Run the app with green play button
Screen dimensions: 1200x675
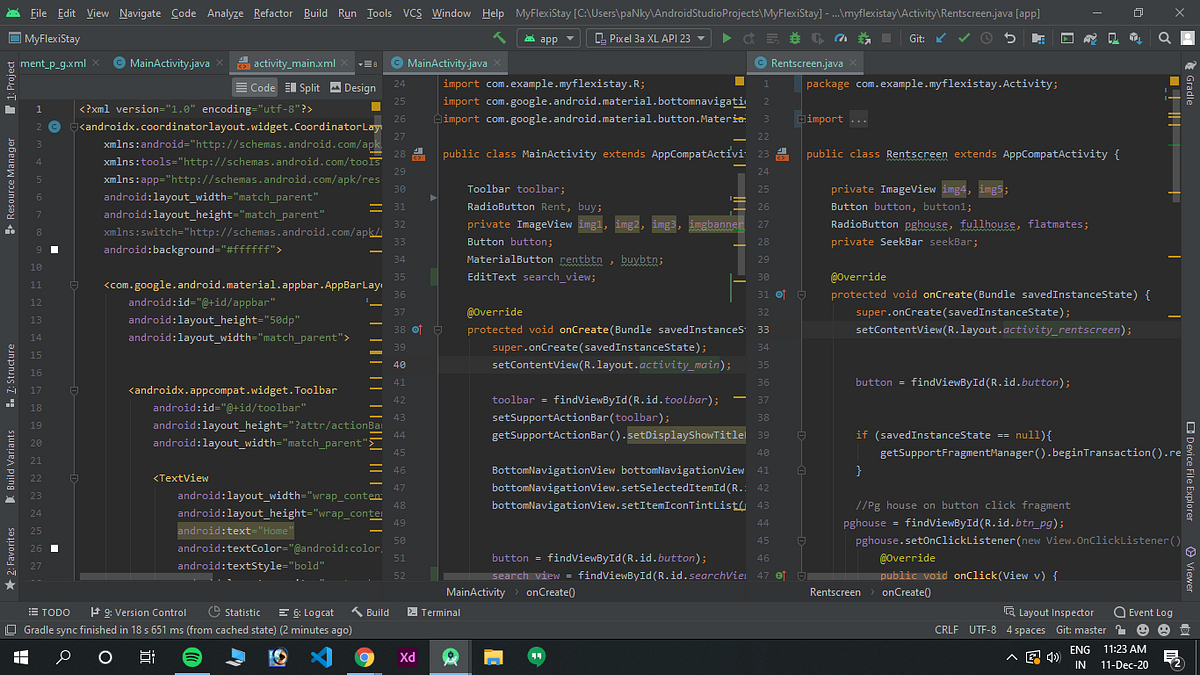(x=727, y=38)
